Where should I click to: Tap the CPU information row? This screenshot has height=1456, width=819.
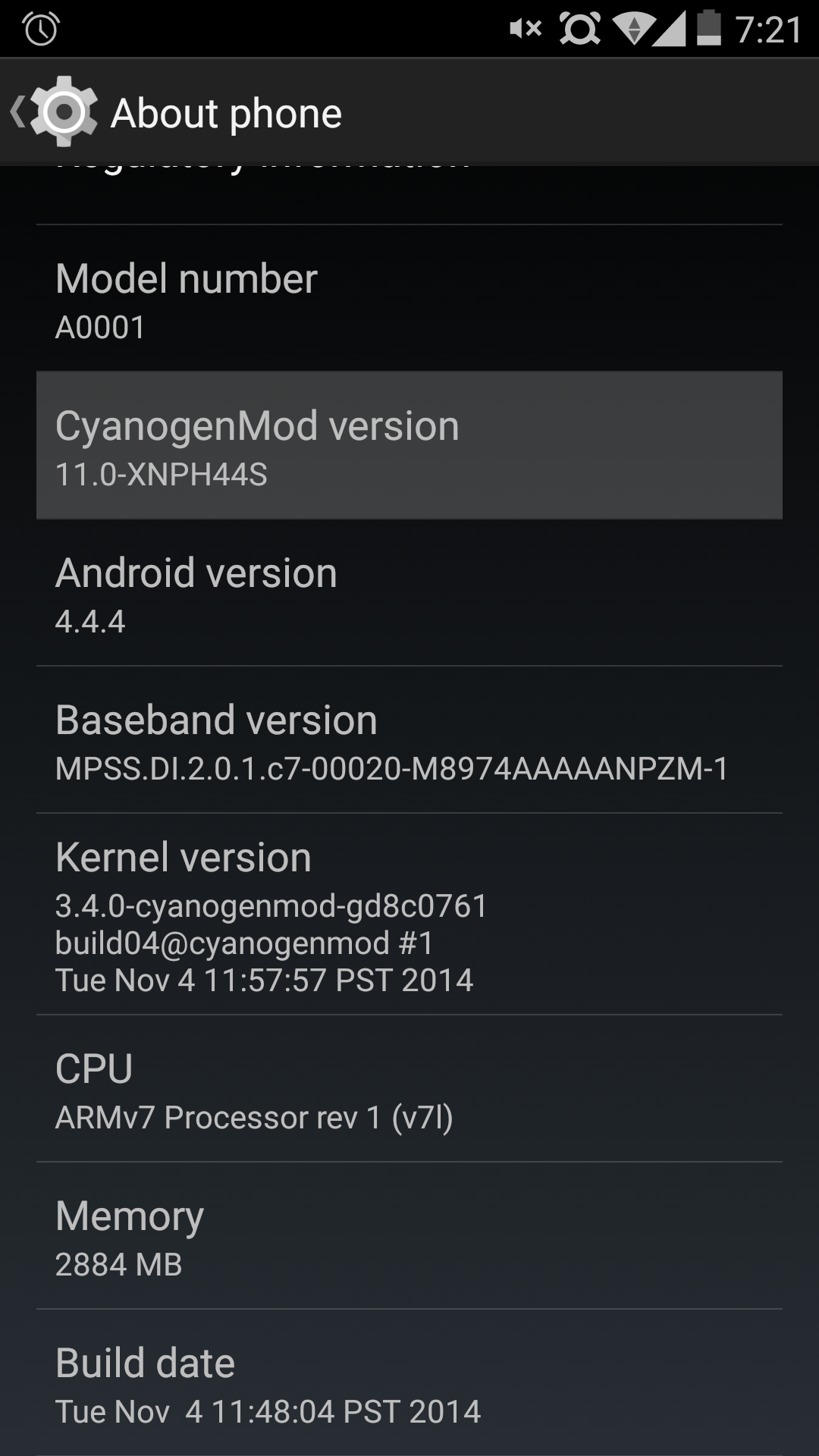409,1088
